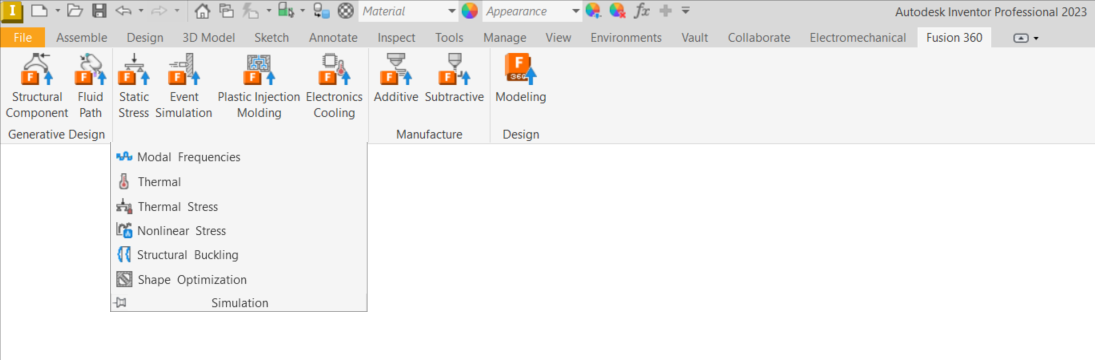Open Parameters with the fx icon
1095x360 pixels.
tap(641, 10)
